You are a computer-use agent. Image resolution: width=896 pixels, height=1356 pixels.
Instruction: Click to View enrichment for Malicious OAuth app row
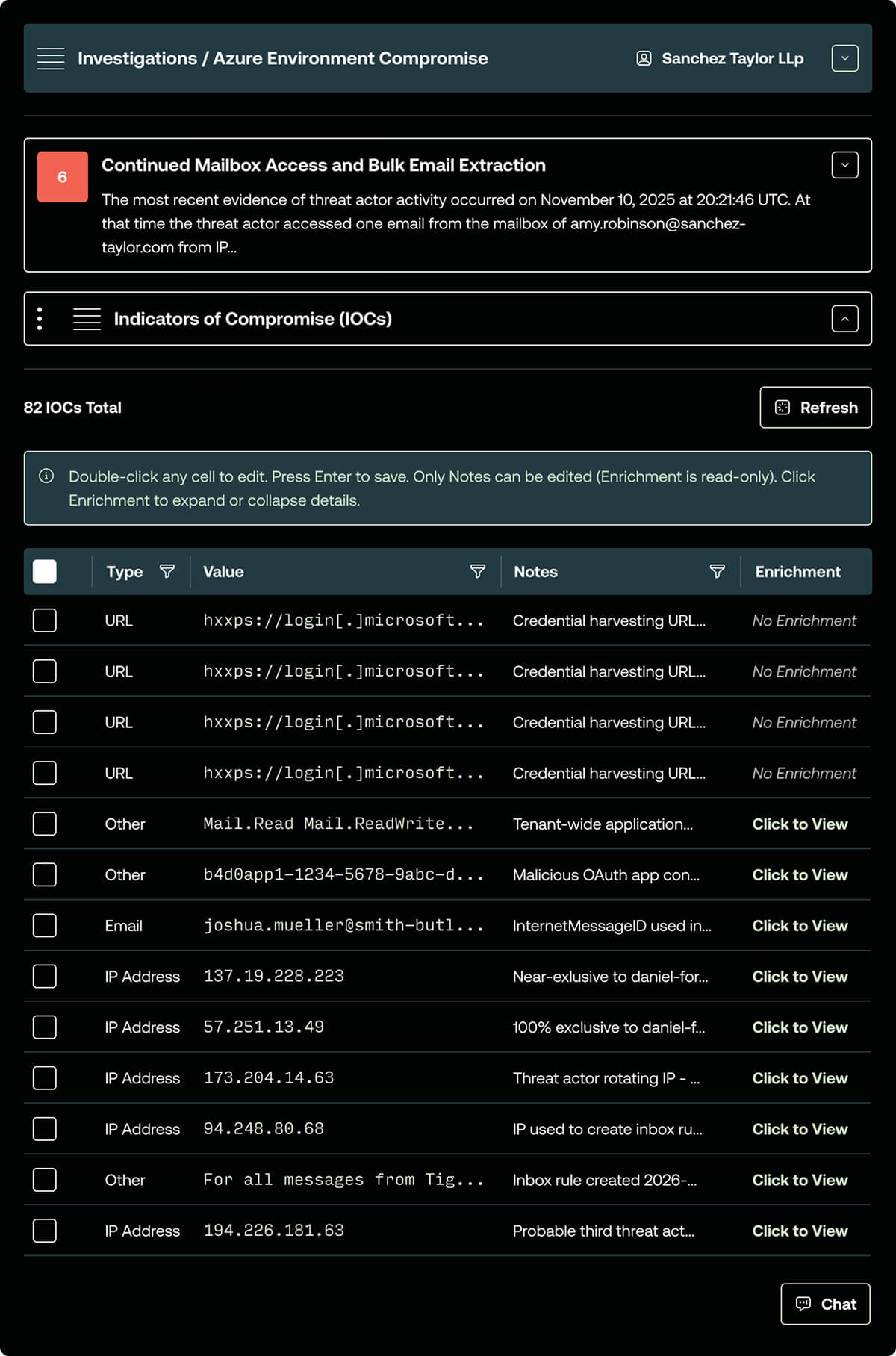[800, 874]
